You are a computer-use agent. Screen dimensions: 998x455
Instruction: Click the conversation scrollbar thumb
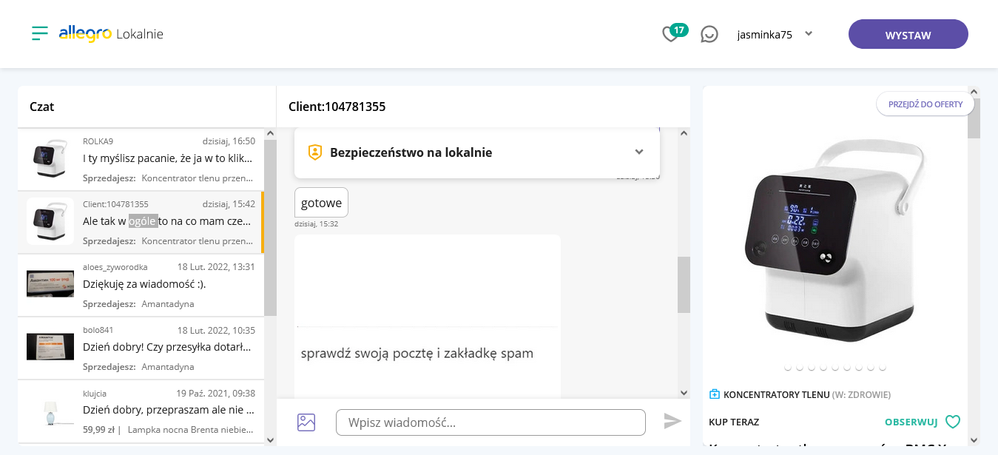[684, 284]
